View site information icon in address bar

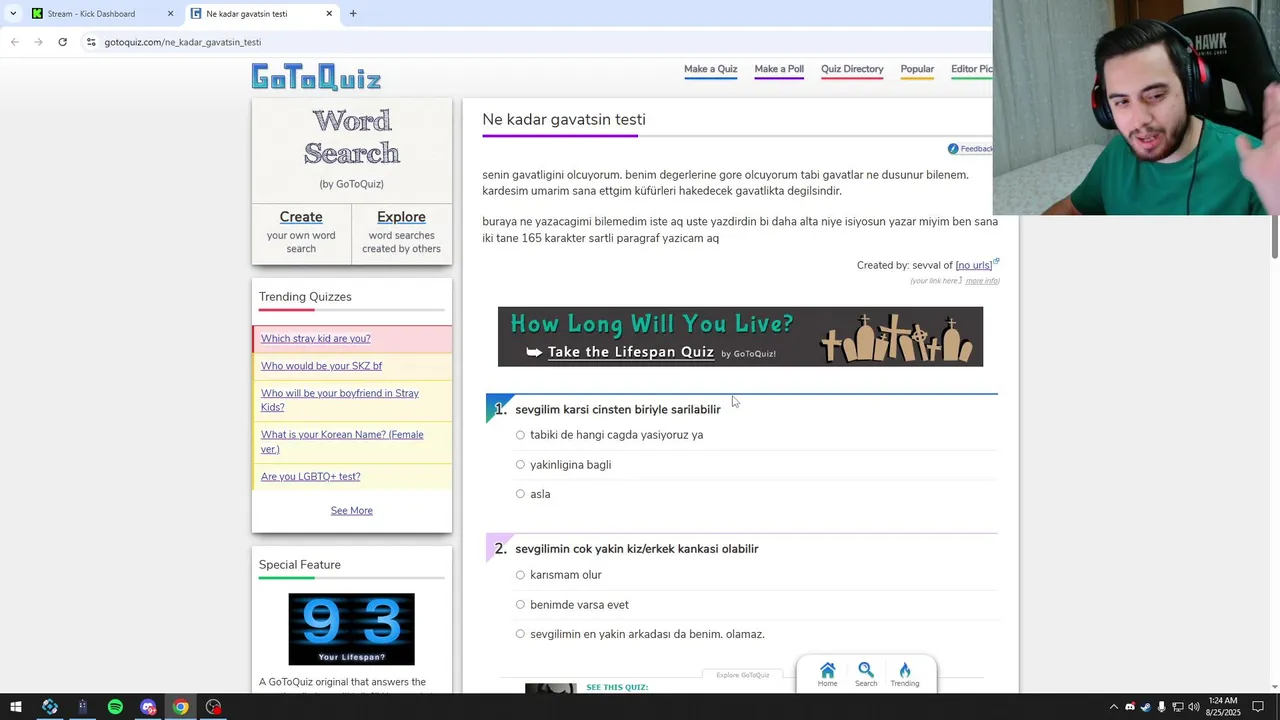coord(91,42)
